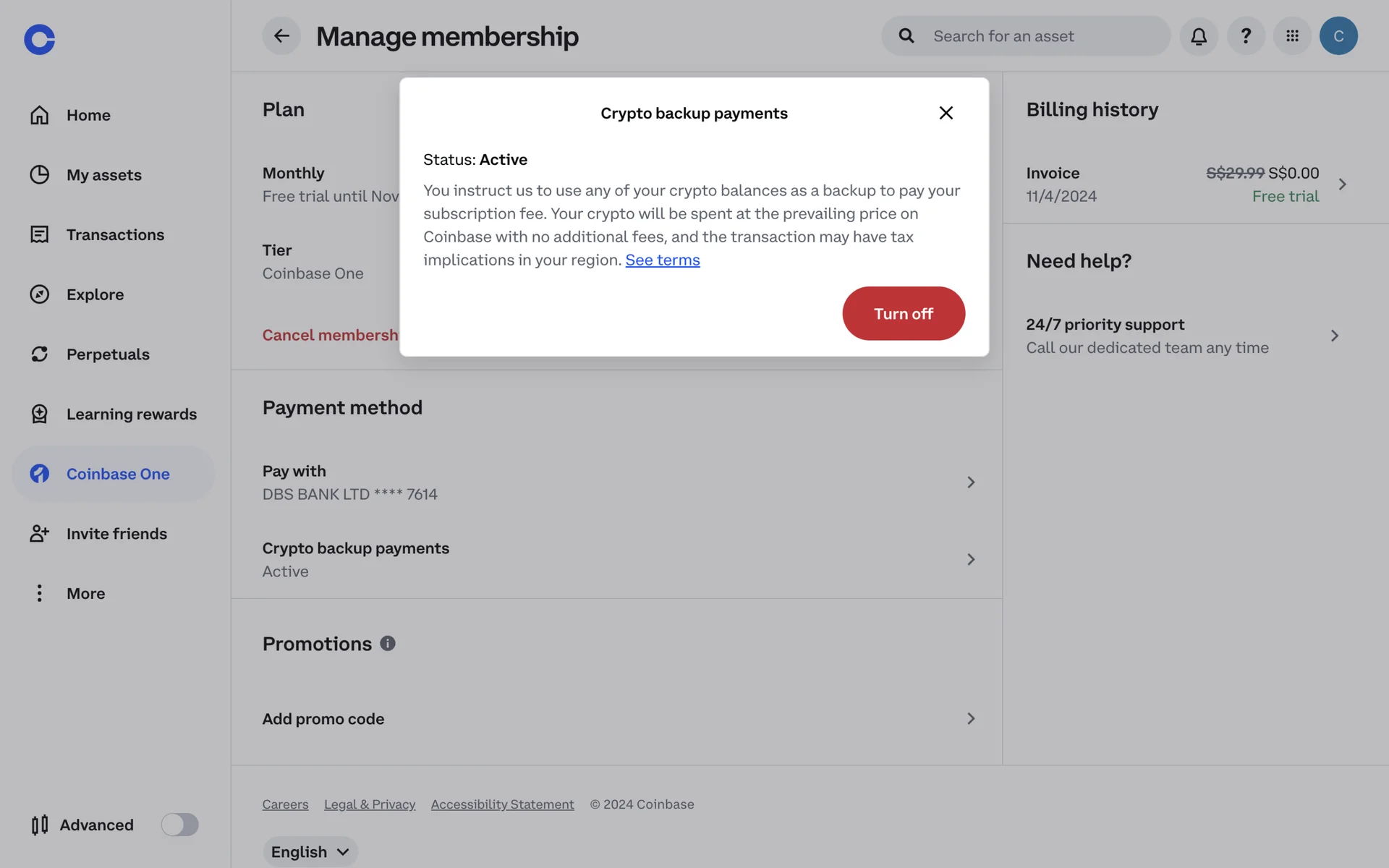Image resolution: width=1389 pixels, height=868 pixels.
Task: Open the See terms link
Action: [x=663, y=260]
